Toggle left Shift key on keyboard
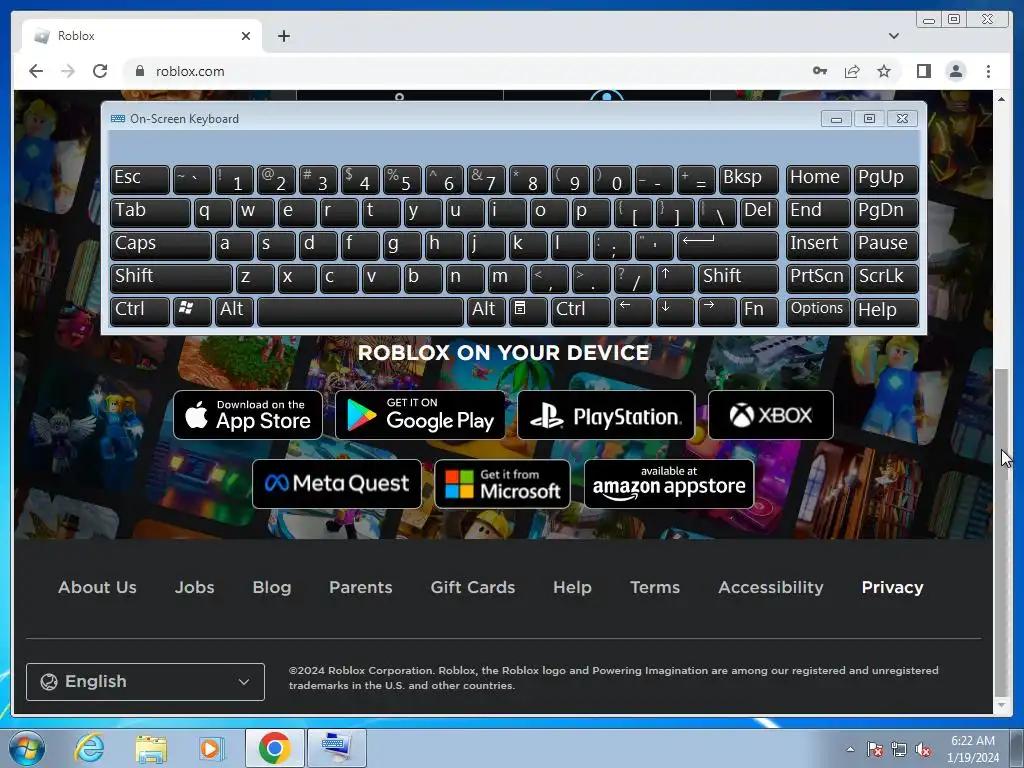Image resolution: width=1024 pixels, height=768 pixels. [171, 279]
